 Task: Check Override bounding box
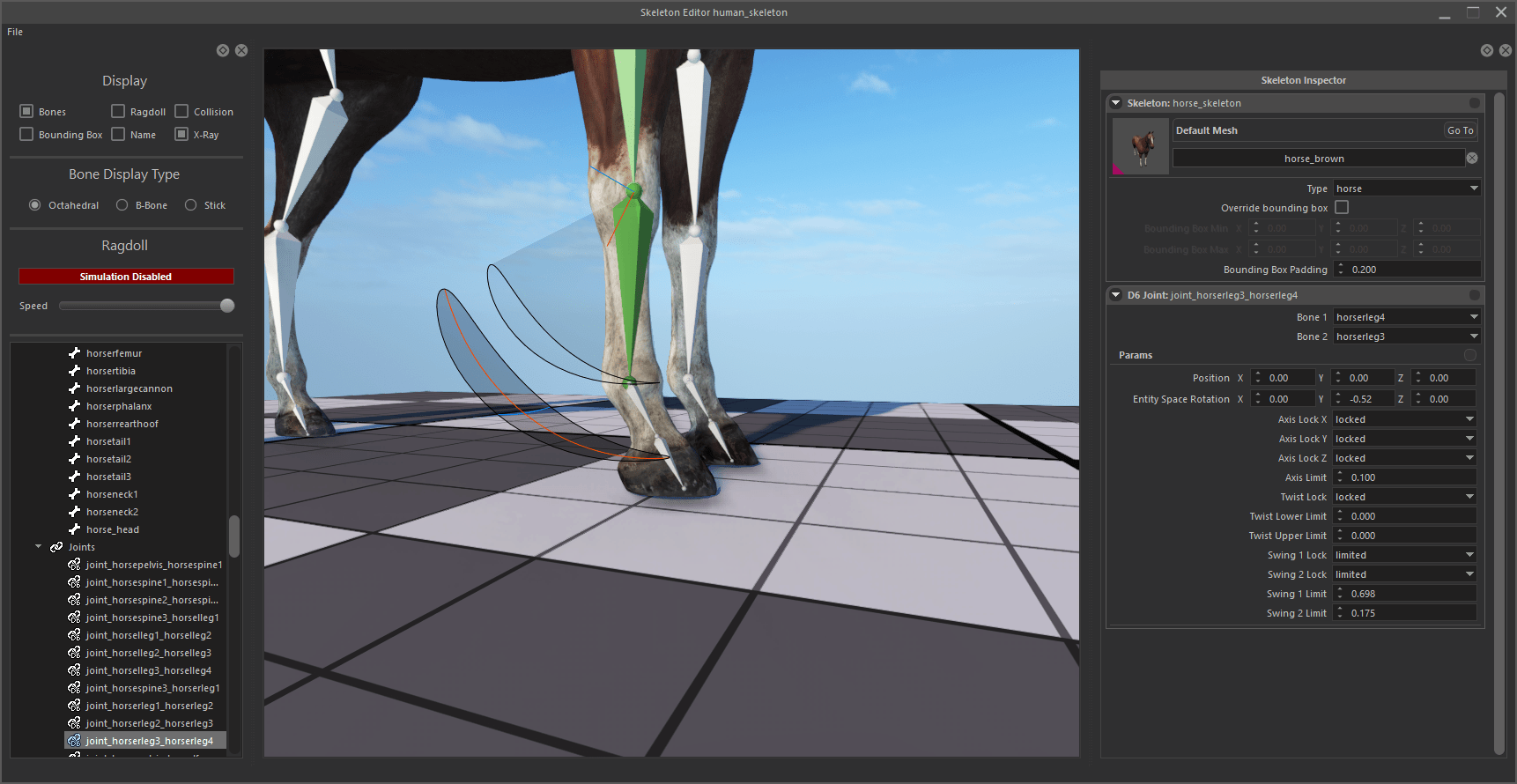pyautogui.click(x=1342, y=207)
